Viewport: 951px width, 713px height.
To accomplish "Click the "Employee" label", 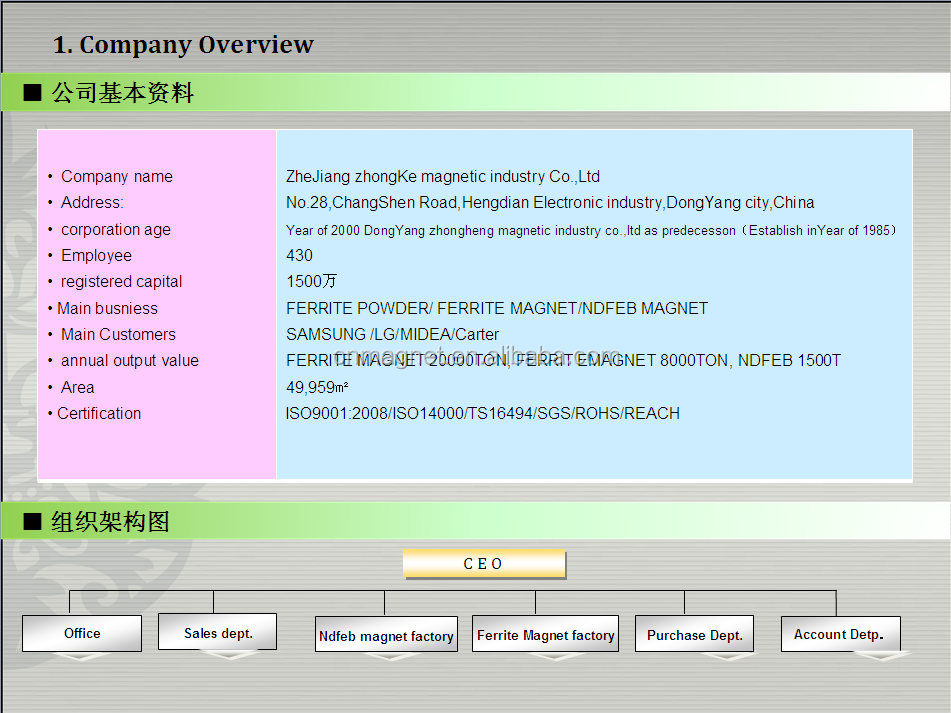I will coord(96,256).
